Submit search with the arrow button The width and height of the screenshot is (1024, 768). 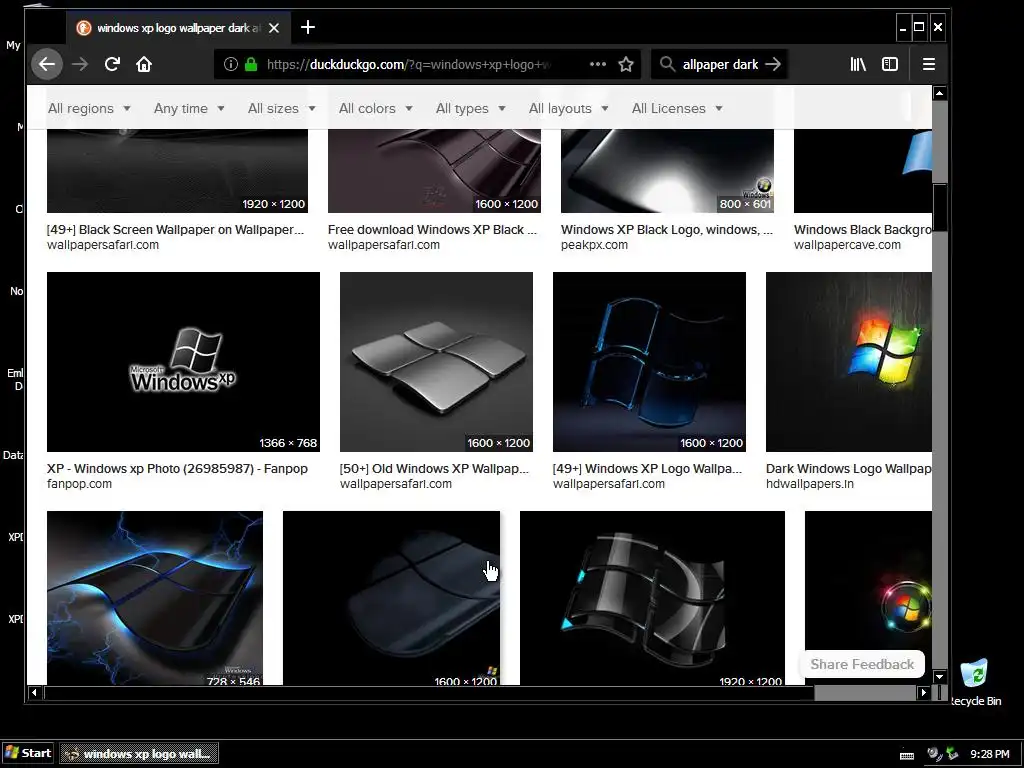(773, 64)
